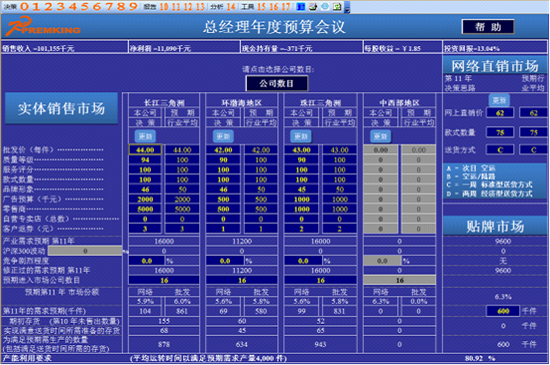The width and height of the screenshot is (550, 365).
Task: Click 更新 button in 网络直销市场 panel
Action: tap(499, 100)
